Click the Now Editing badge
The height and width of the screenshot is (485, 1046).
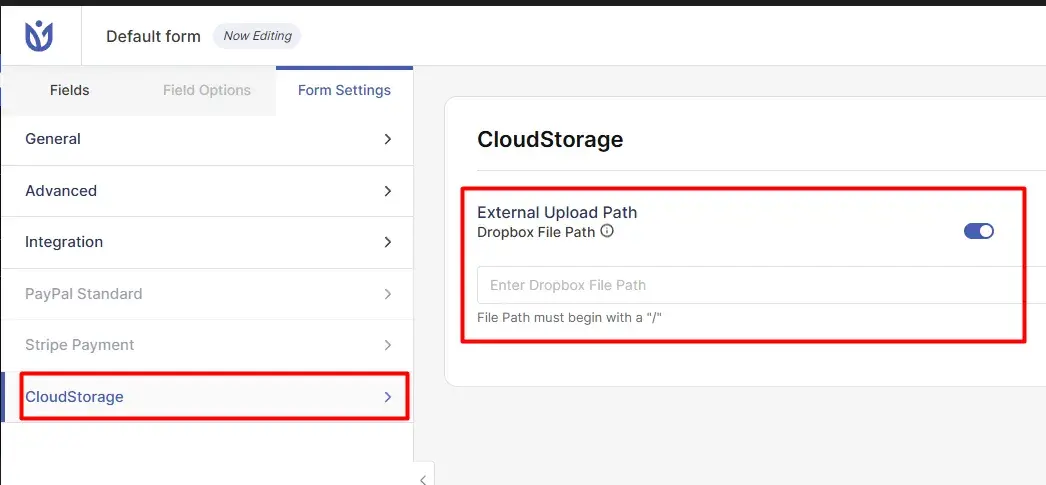coord(257,36)
